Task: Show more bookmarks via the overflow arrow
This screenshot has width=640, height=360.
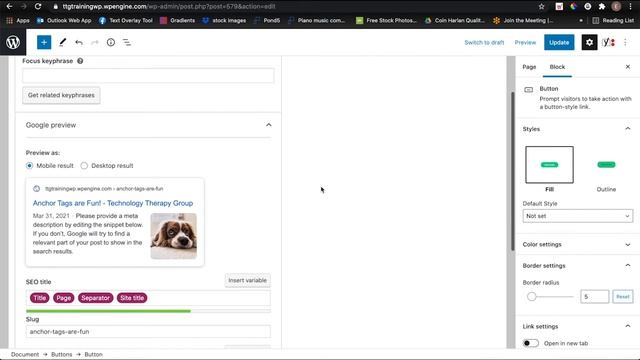Action: (581, 20)
